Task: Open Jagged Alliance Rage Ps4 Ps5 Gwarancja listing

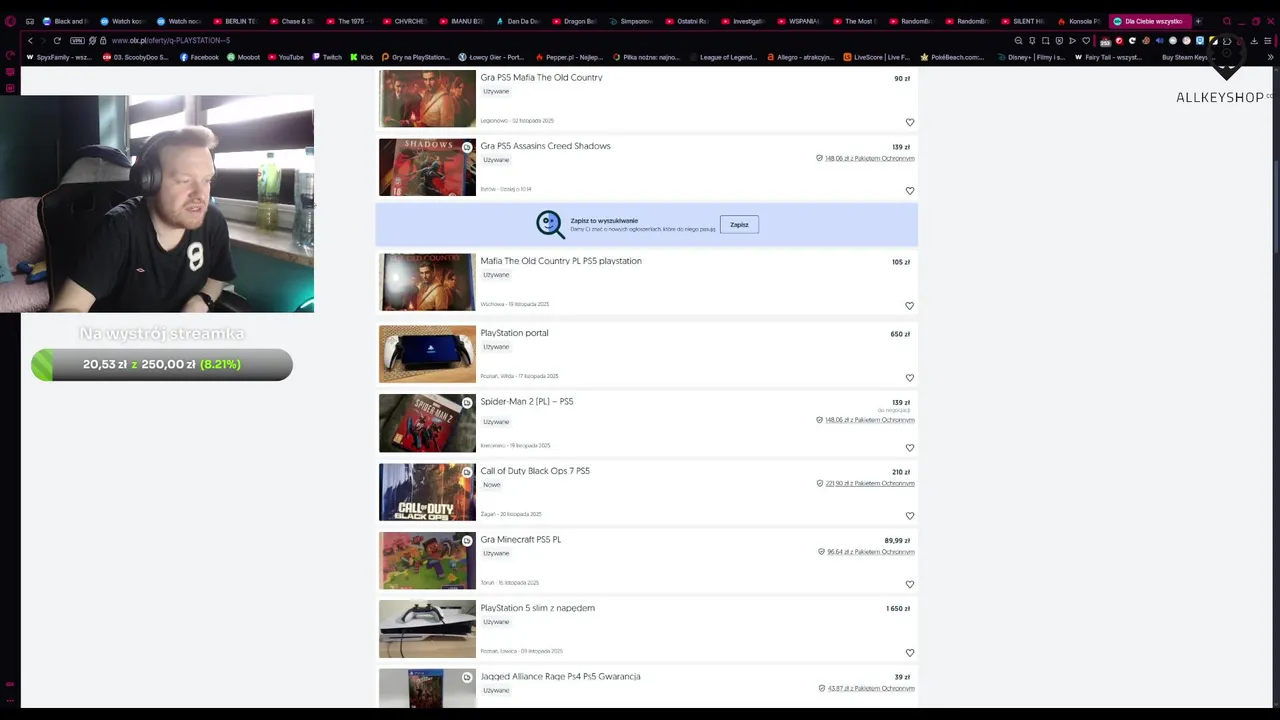Action: click(x=560, y=677)
